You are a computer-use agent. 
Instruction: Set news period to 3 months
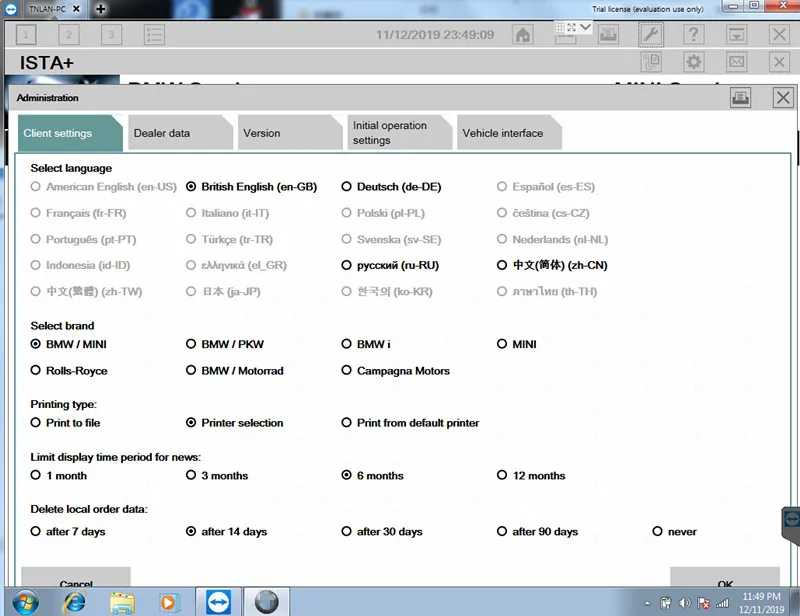[x=217, y=476]
